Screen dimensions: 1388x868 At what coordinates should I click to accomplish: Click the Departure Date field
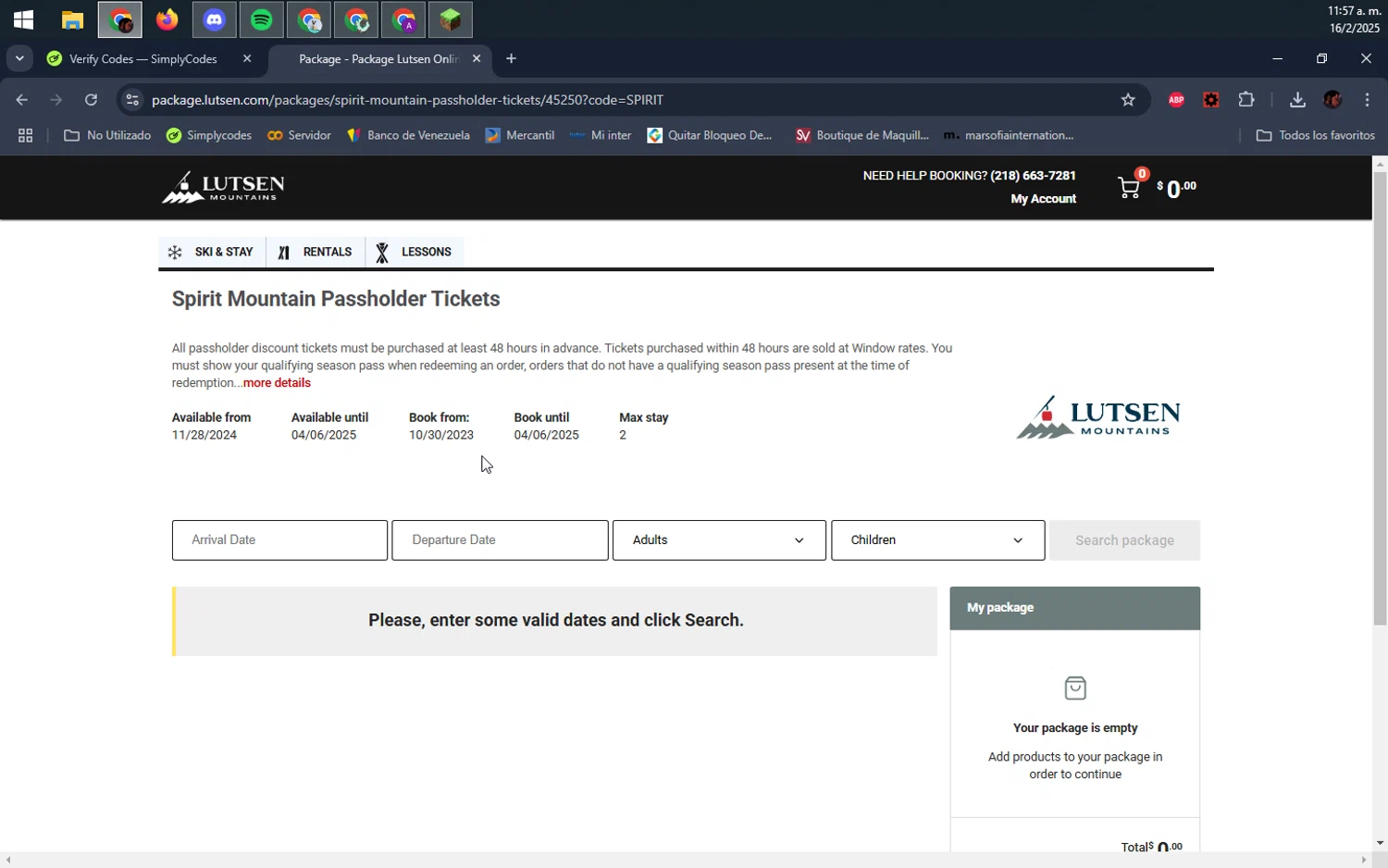500,540
